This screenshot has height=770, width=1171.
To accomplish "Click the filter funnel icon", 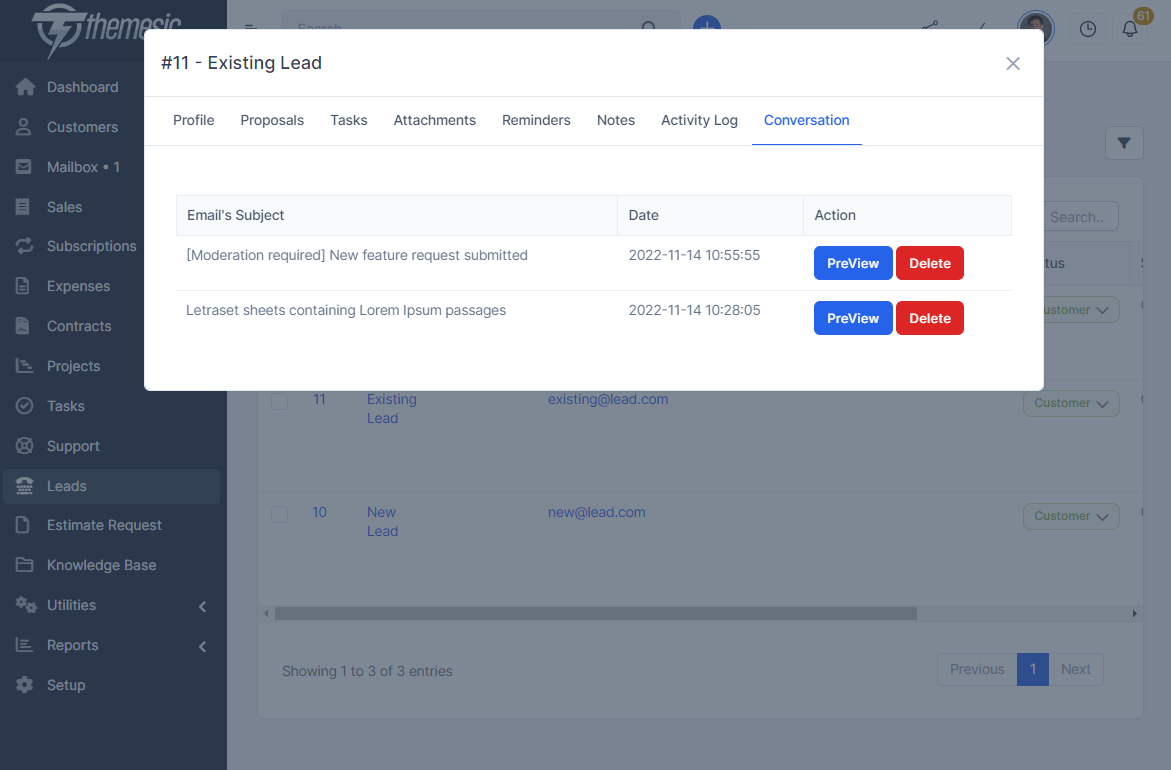I will 1124,144.
